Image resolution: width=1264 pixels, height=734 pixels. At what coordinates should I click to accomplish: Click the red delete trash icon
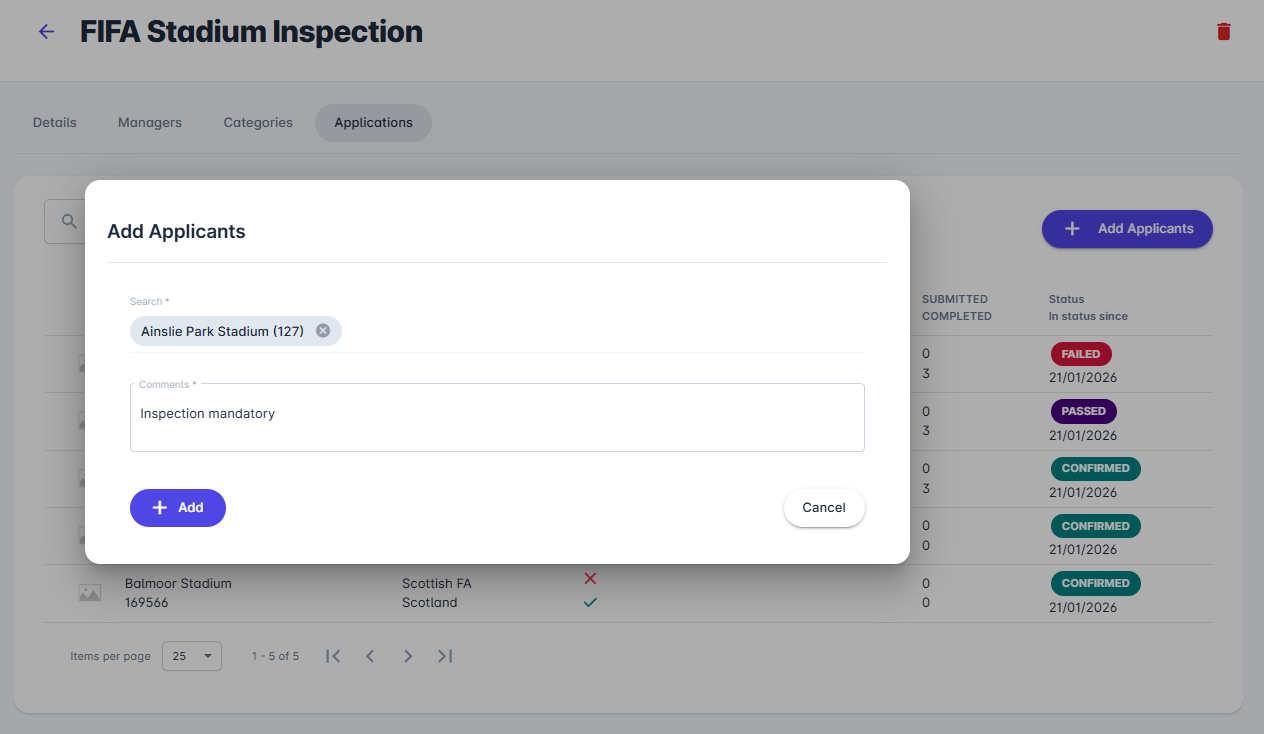tap(1223, 32)
